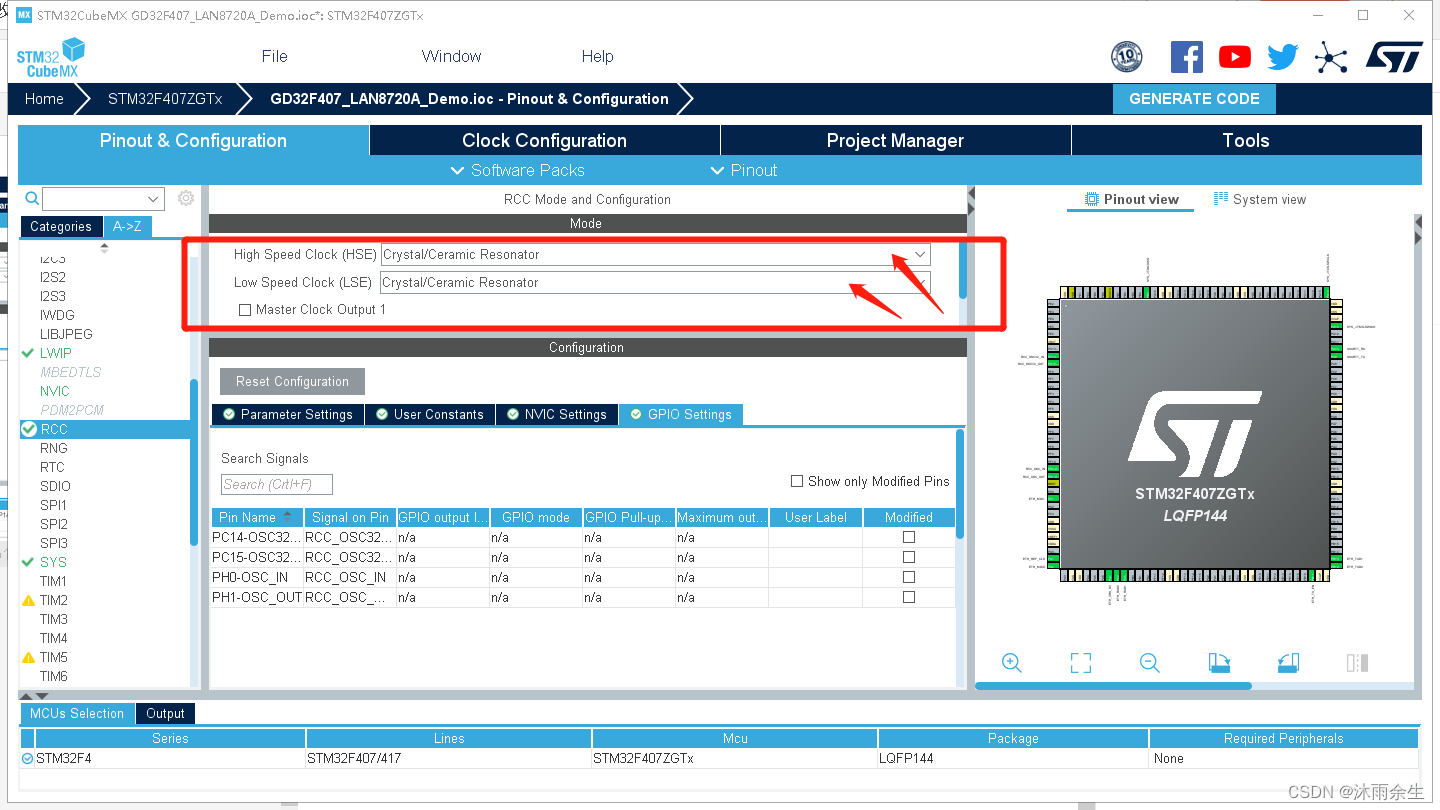
Task: Select LWIP in the peripheral list
Action: 55,353
